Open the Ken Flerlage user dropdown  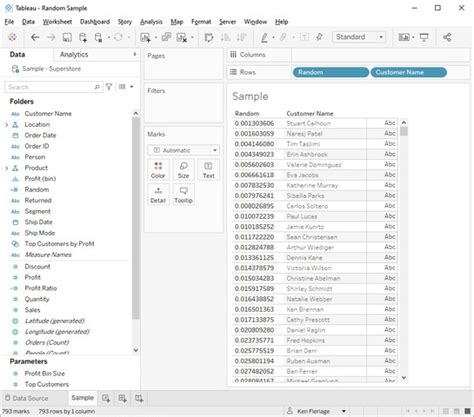[x=344, y=411]
